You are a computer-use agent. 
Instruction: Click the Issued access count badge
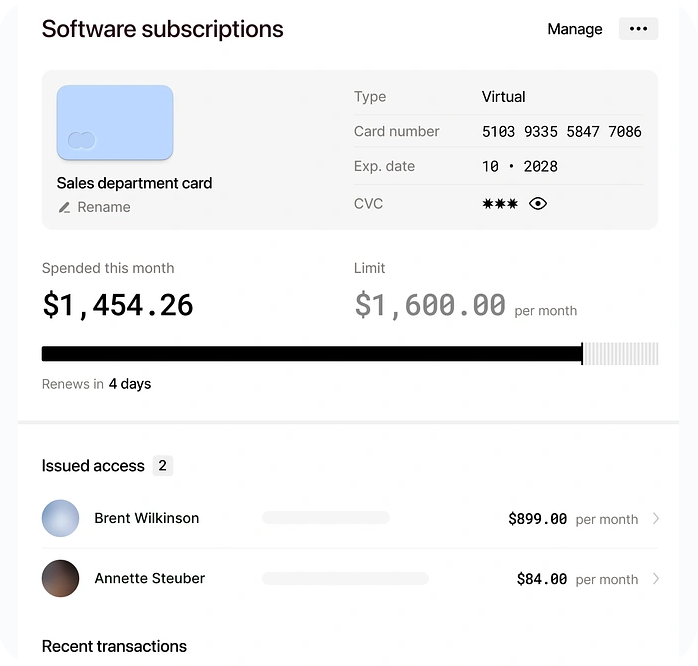click(x=163, y=465)
